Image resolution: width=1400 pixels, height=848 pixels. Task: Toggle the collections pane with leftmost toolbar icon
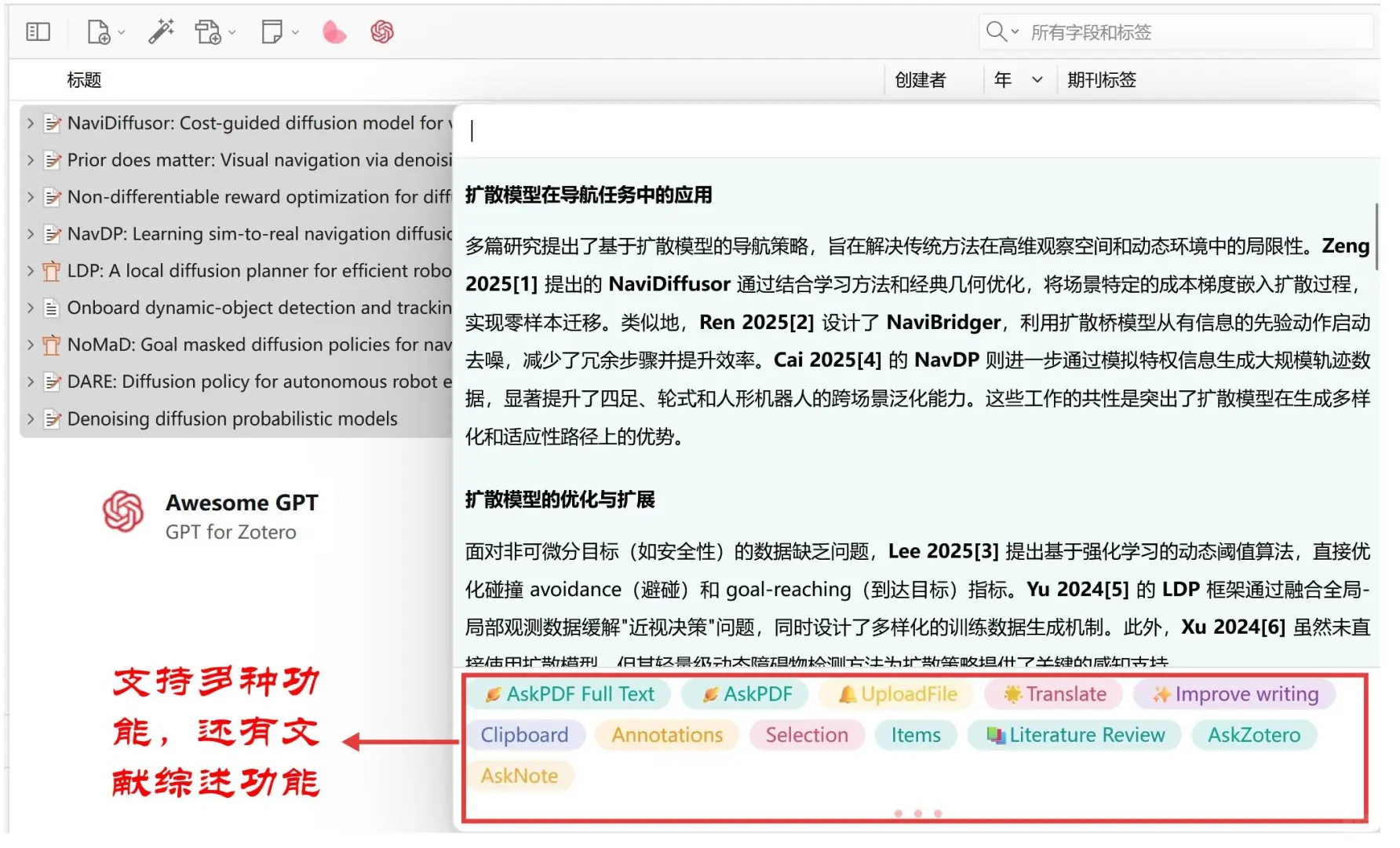click(37, 31)
